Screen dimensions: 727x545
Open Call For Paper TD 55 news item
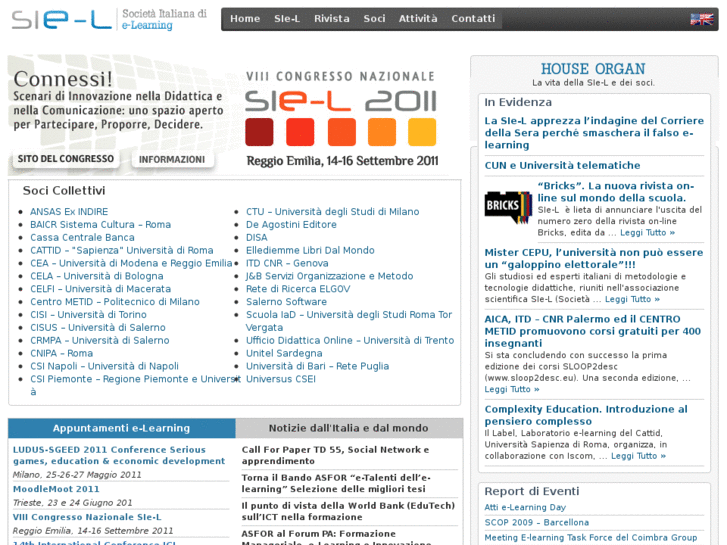pyautogui.click(x=335, y=455)
